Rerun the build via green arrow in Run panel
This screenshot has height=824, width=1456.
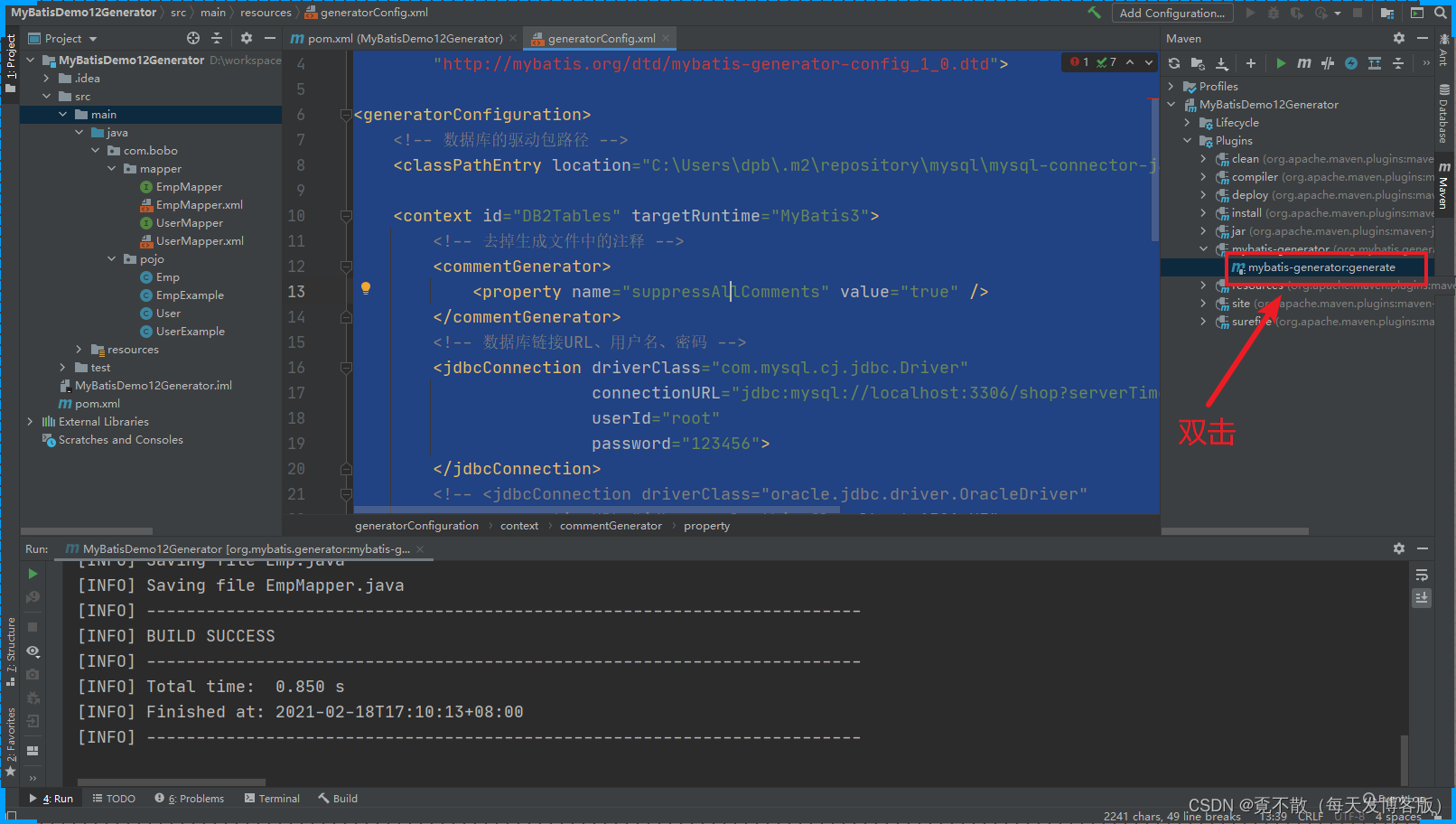tap(32, 573)
